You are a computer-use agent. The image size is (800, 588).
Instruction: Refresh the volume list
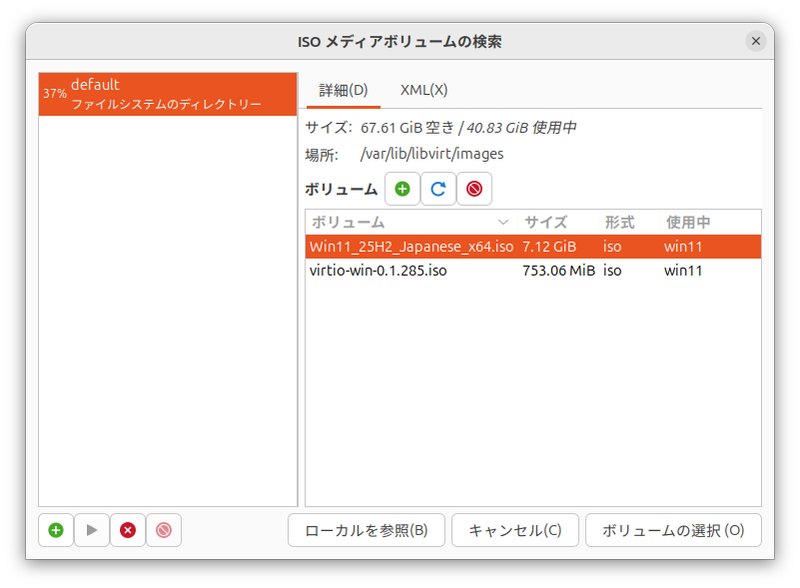pos(438,188)
